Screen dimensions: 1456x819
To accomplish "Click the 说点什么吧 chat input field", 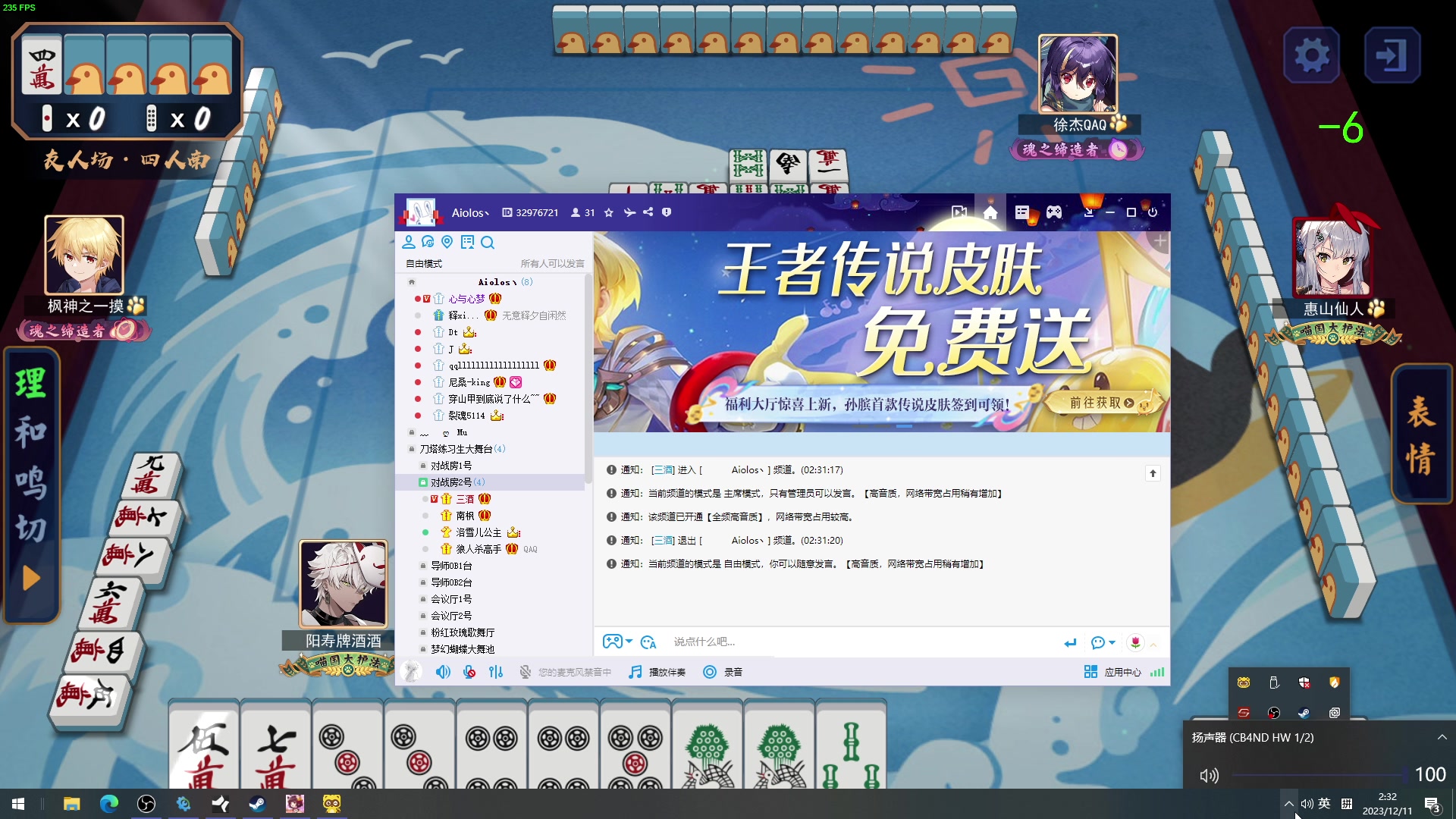I will pyautogui.click(x=758, y=642).
